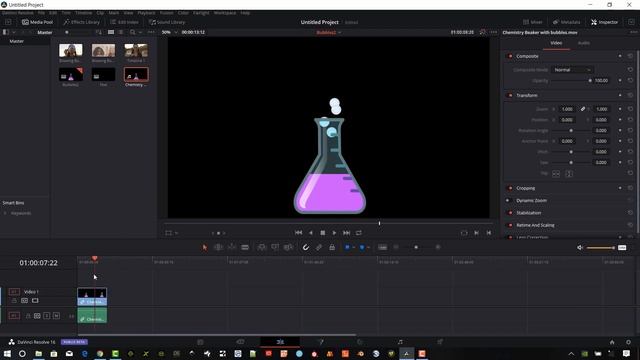Play viewer in reverse
The height and width of the screenshot is (360, 640).
(x=311, y=233)
